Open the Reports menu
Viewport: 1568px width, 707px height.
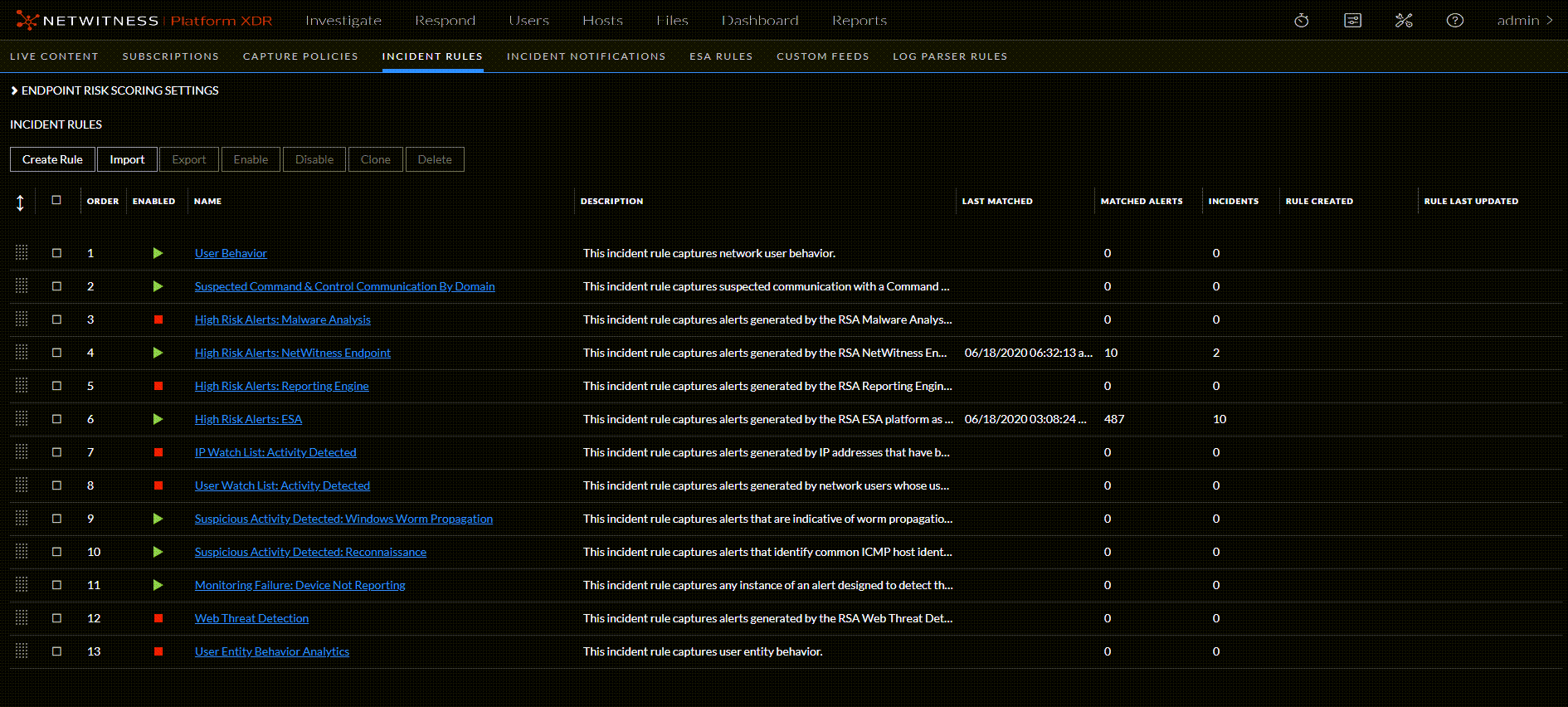coord(859,21)
